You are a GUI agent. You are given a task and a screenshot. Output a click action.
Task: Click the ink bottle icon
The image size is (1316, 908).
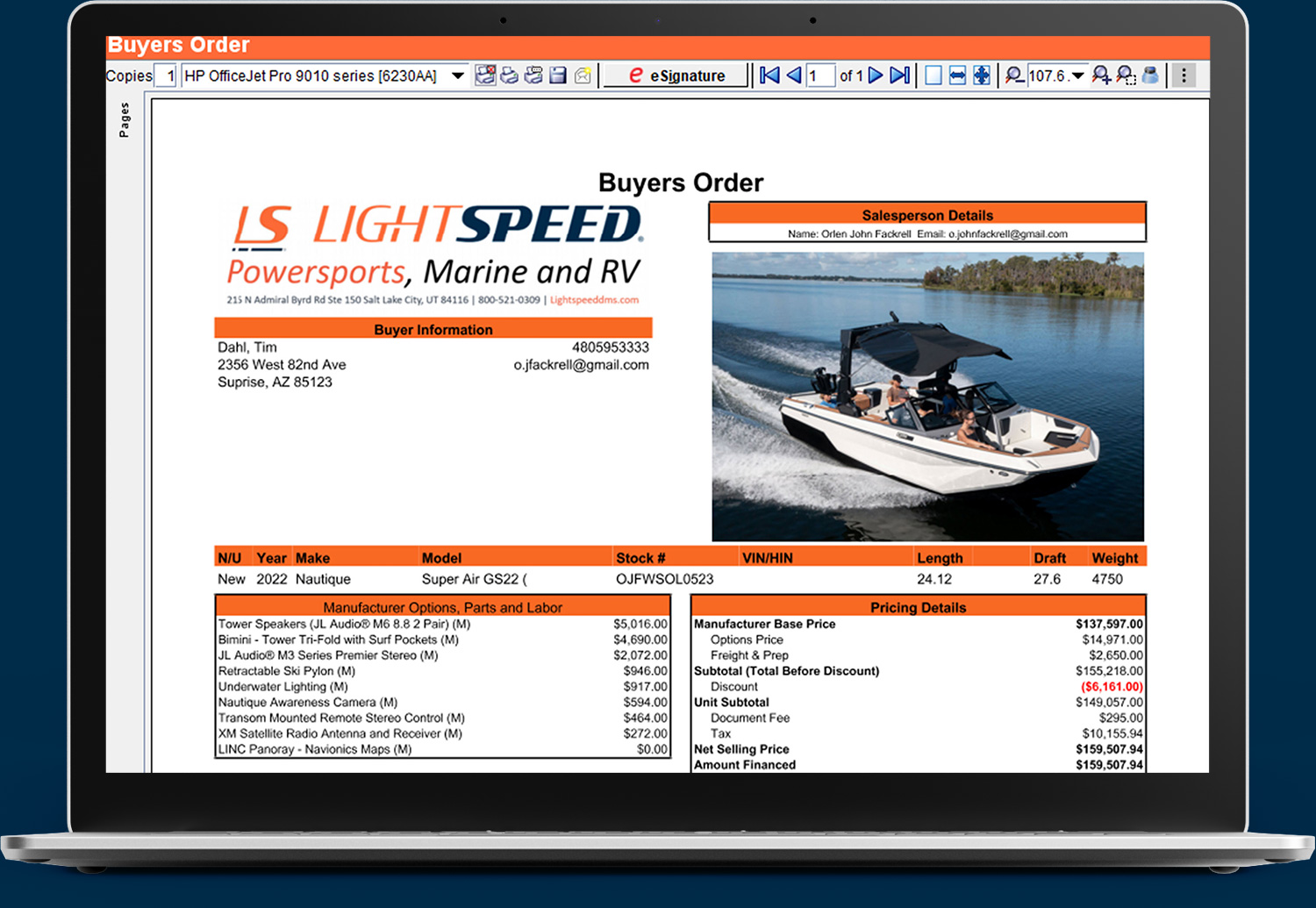[1150, 75]
